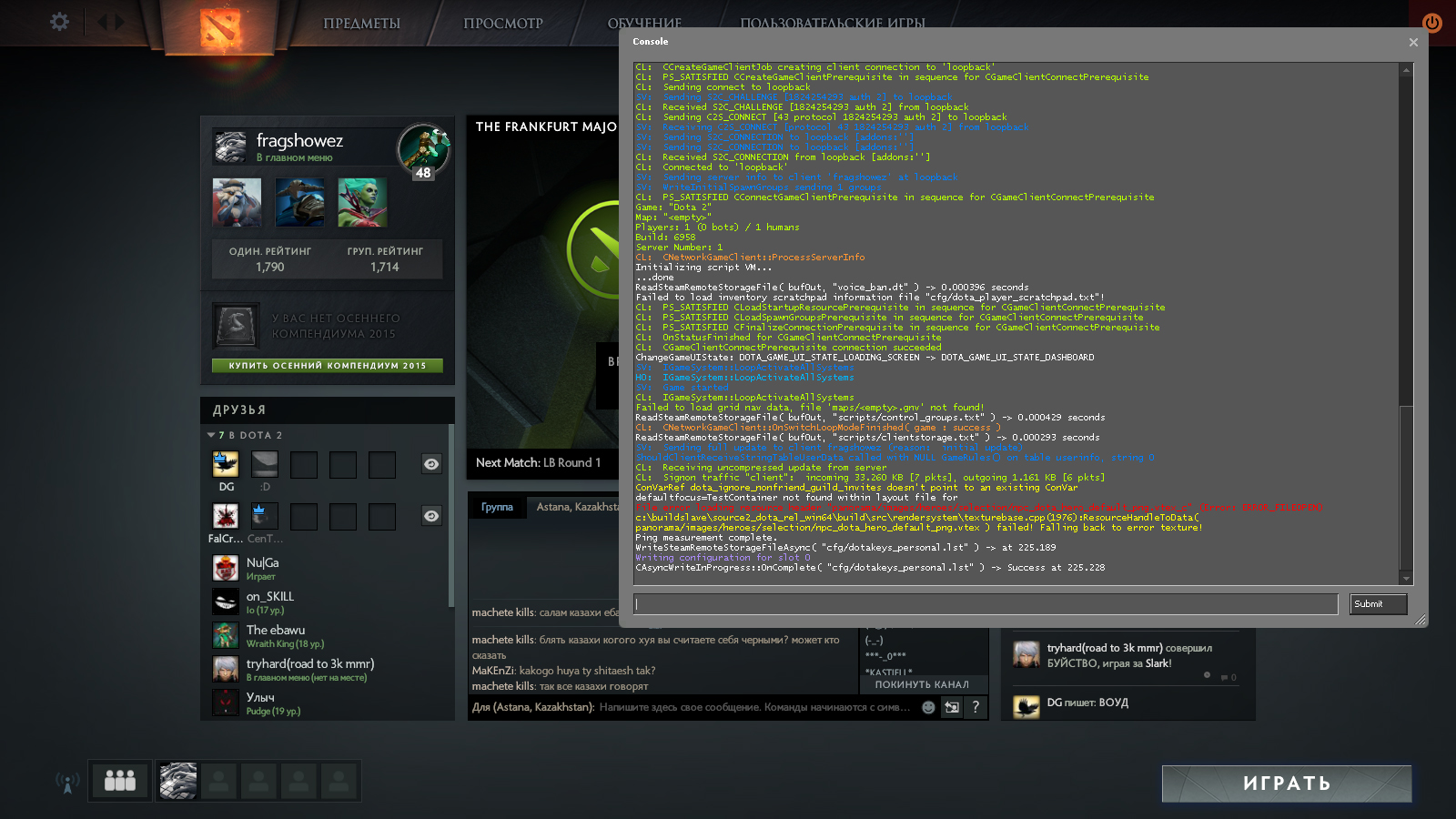Click friend name Nu|Ga
Viewport: 1456px width, 819px height.
[263, 563]
